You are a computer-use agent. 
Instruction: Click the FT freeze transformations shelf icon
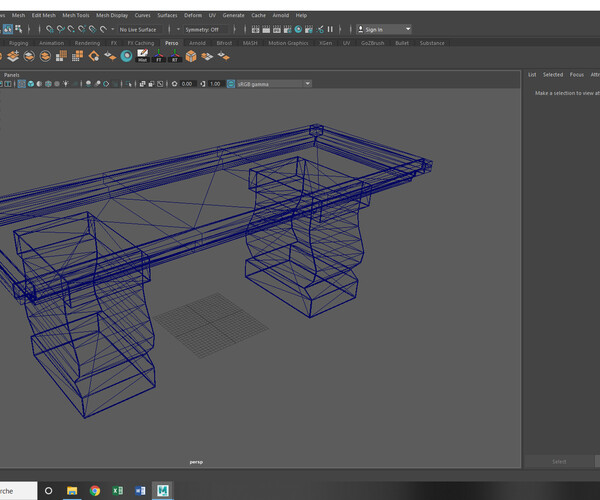click(159, 57)
